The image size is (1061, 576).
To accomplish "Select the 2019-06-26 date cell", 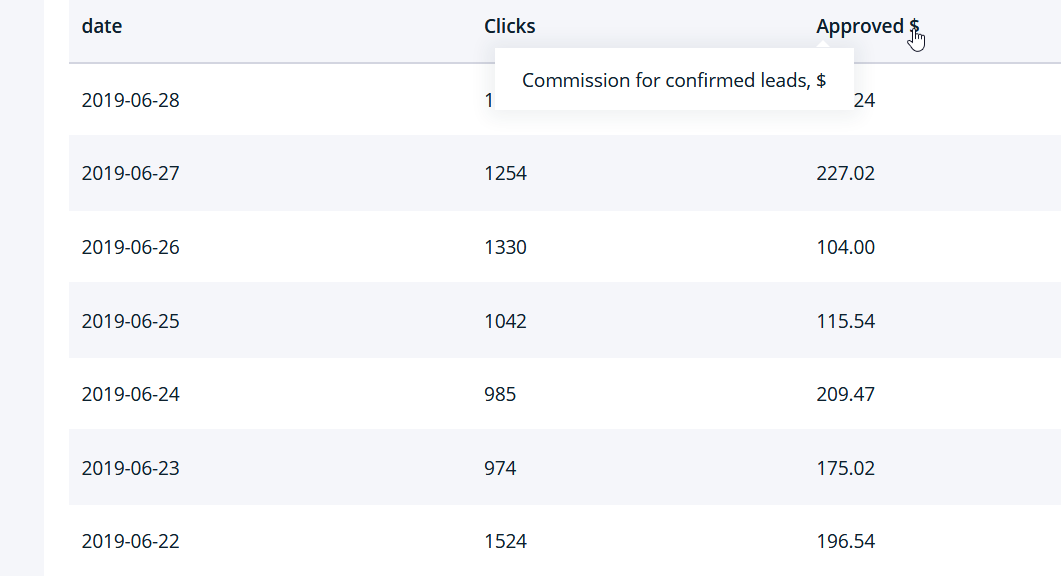I will pyautogui.click(x=131, y=247).
